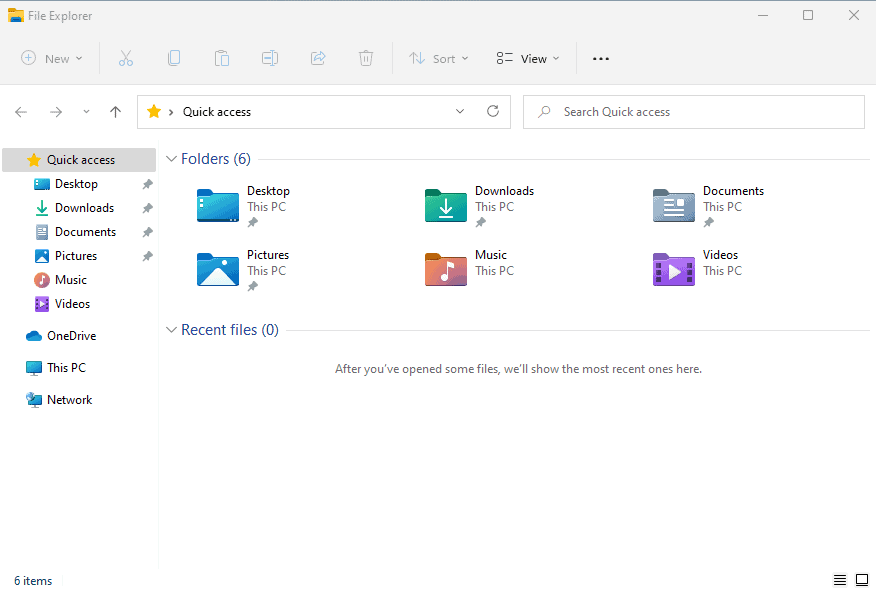Click the Rename icon in the toolbar
The image size is (876, 592).
(269, 58)
